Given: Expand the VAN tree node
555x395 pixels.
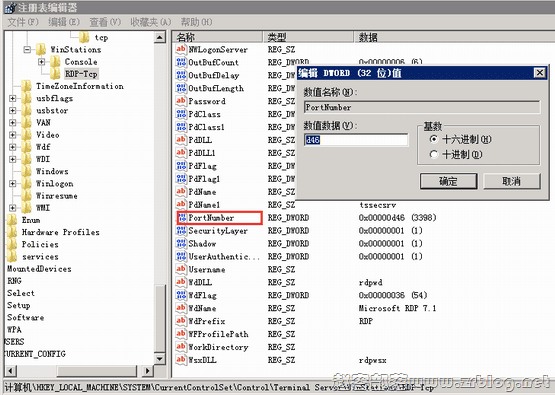Looking at the screenshot, I should (x=13, y=123).
